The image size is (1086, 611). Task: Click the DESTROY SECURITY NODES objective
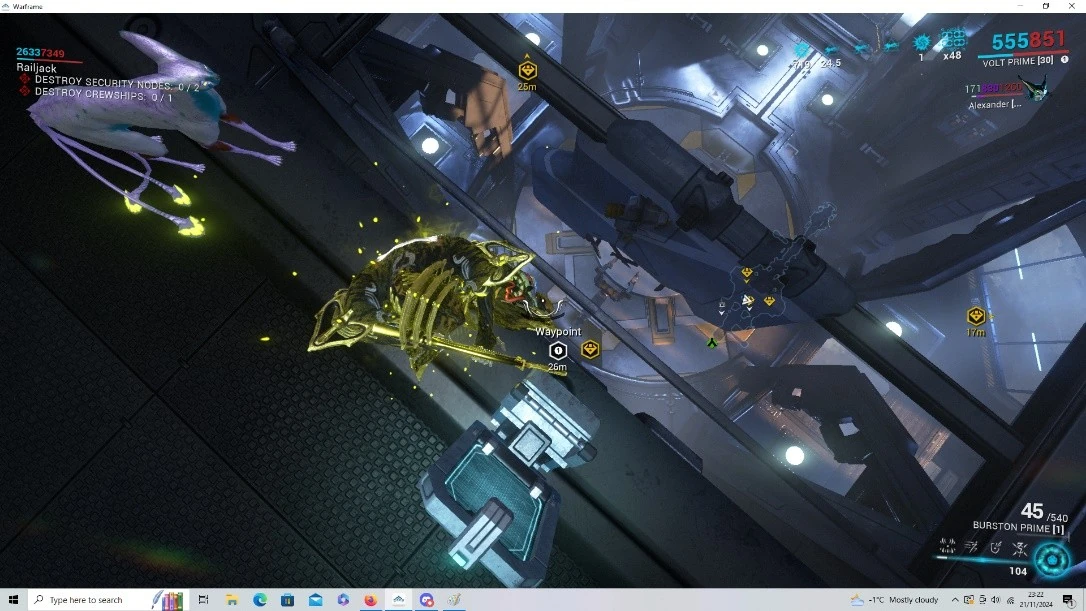(x=117, y=83)
